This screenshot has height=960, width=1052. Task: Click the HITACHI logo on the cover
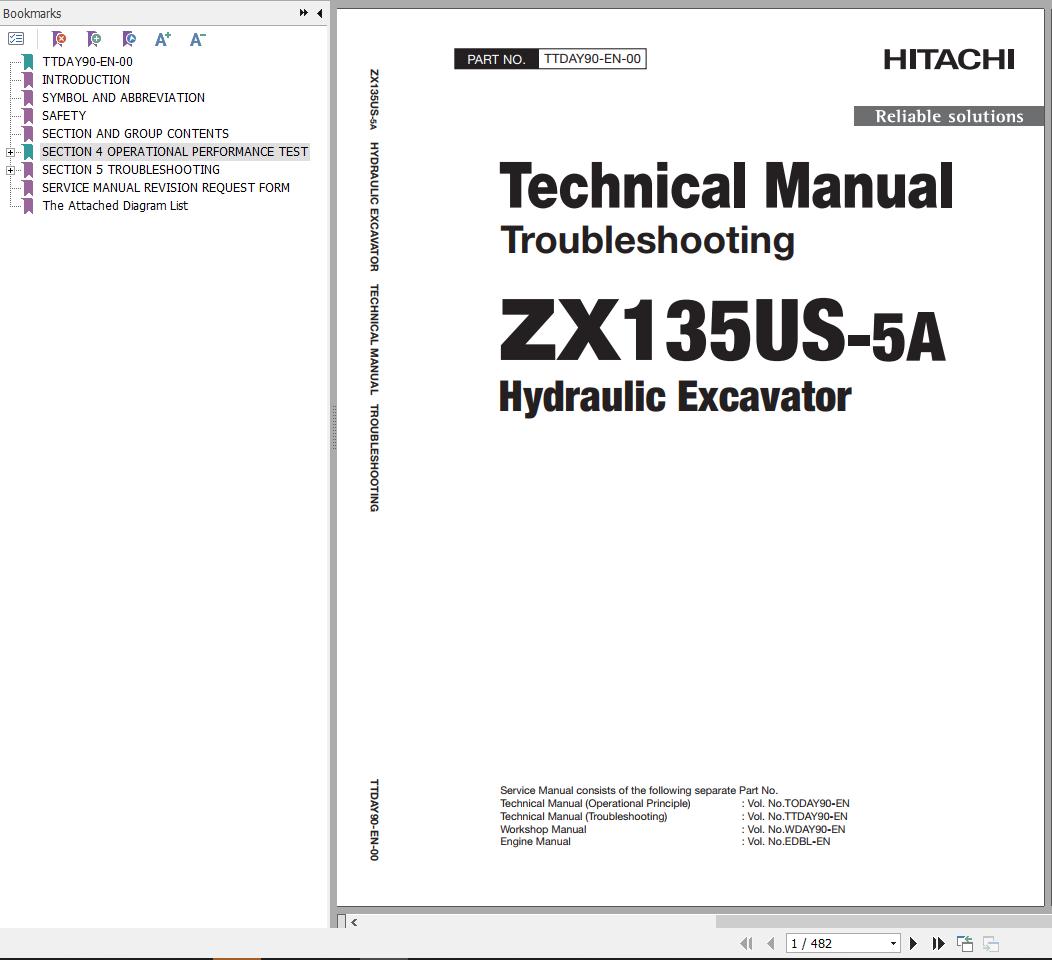coord(949,60)
